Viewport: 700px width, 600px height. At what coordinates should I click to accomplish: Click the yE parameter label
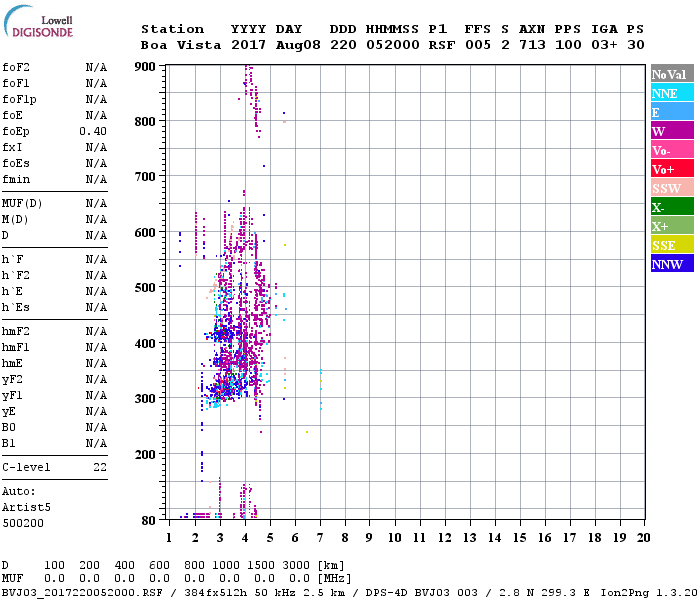tap(8, 412)
